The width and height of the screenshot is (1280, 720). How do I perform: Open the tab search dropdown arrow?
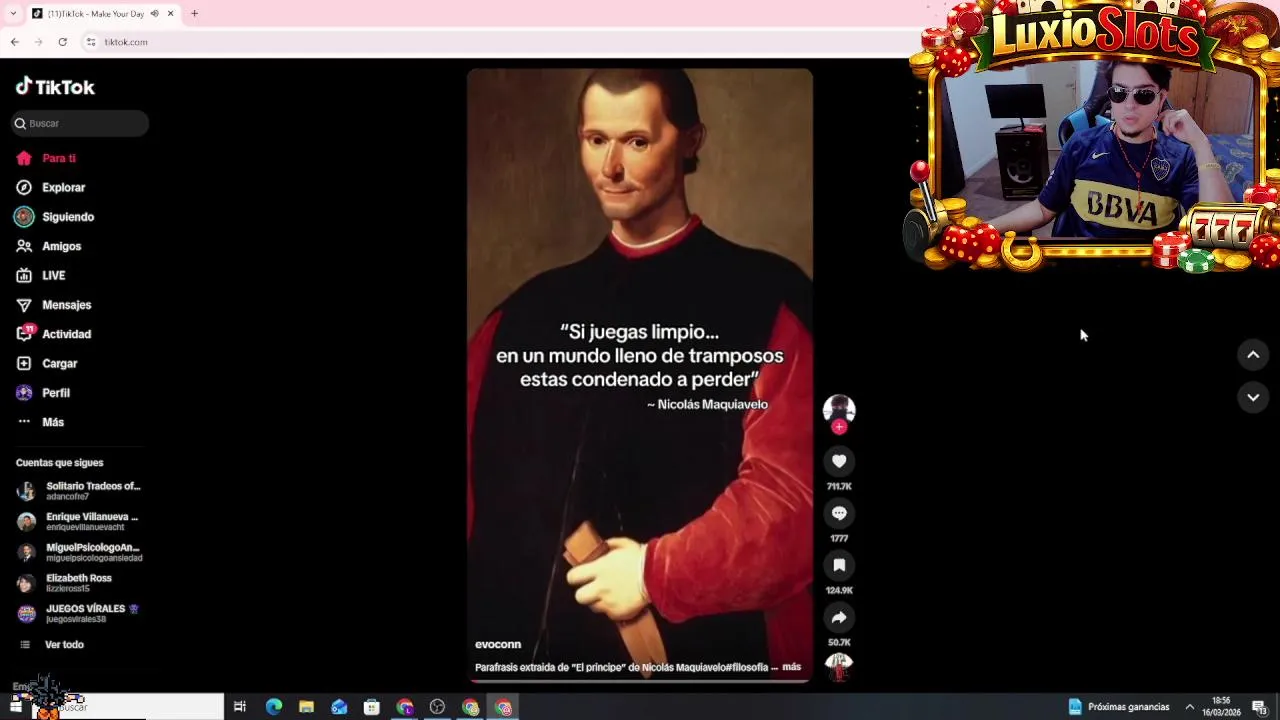[12, 14]
